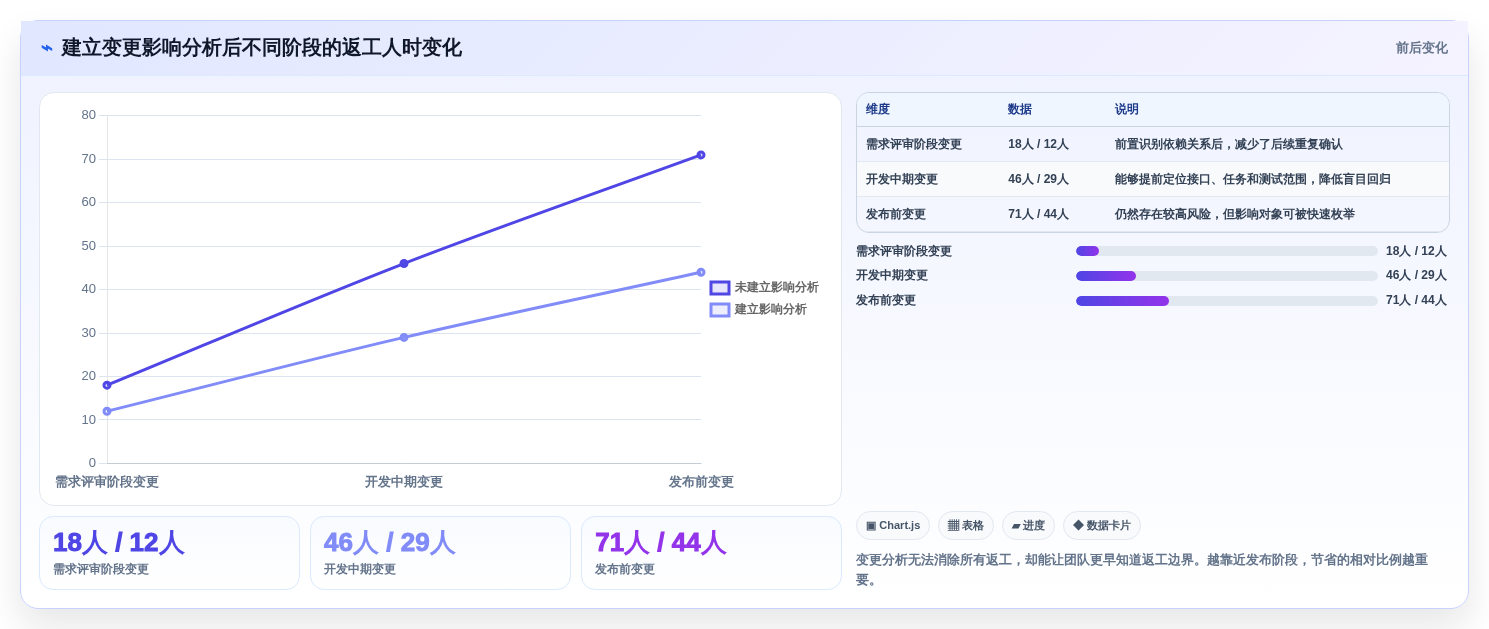Click the Chart.js tag chip
The width and height of the screenshot is (1489, 629).
[x=893, y=526]
